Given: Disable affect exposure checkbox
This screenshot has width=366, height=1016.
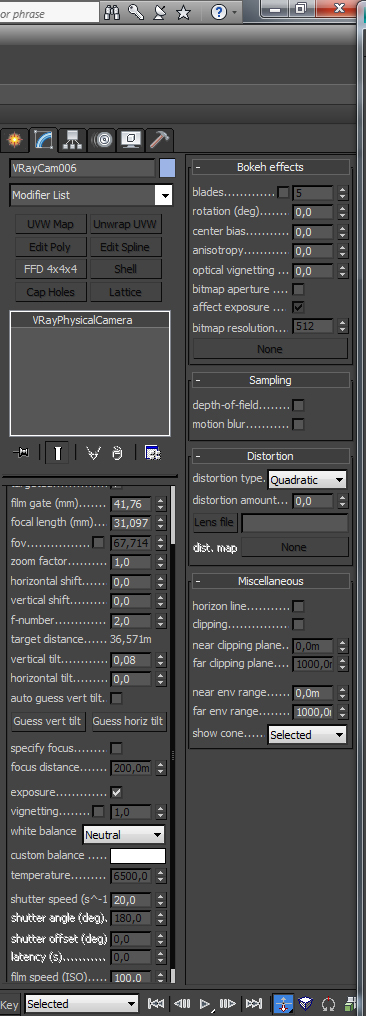Looking at the screenshot, I should point(299,307).
